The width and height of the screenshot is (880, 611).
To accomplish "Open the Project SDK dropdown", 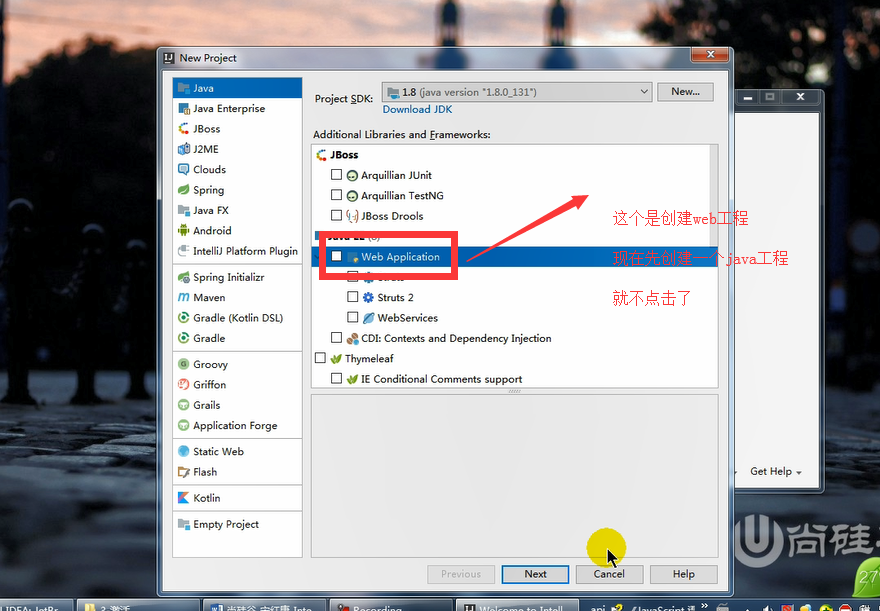I will (517, 92).
